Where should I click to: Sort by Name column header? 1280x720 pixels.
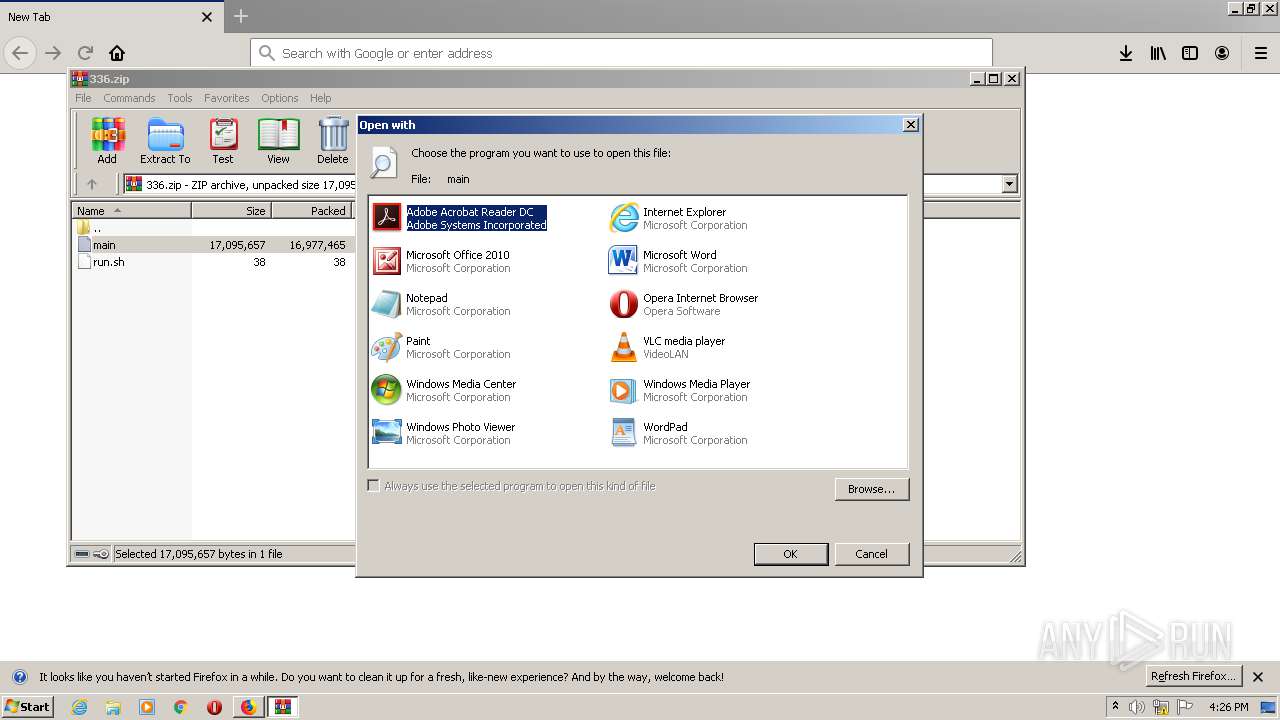[131, 211]
